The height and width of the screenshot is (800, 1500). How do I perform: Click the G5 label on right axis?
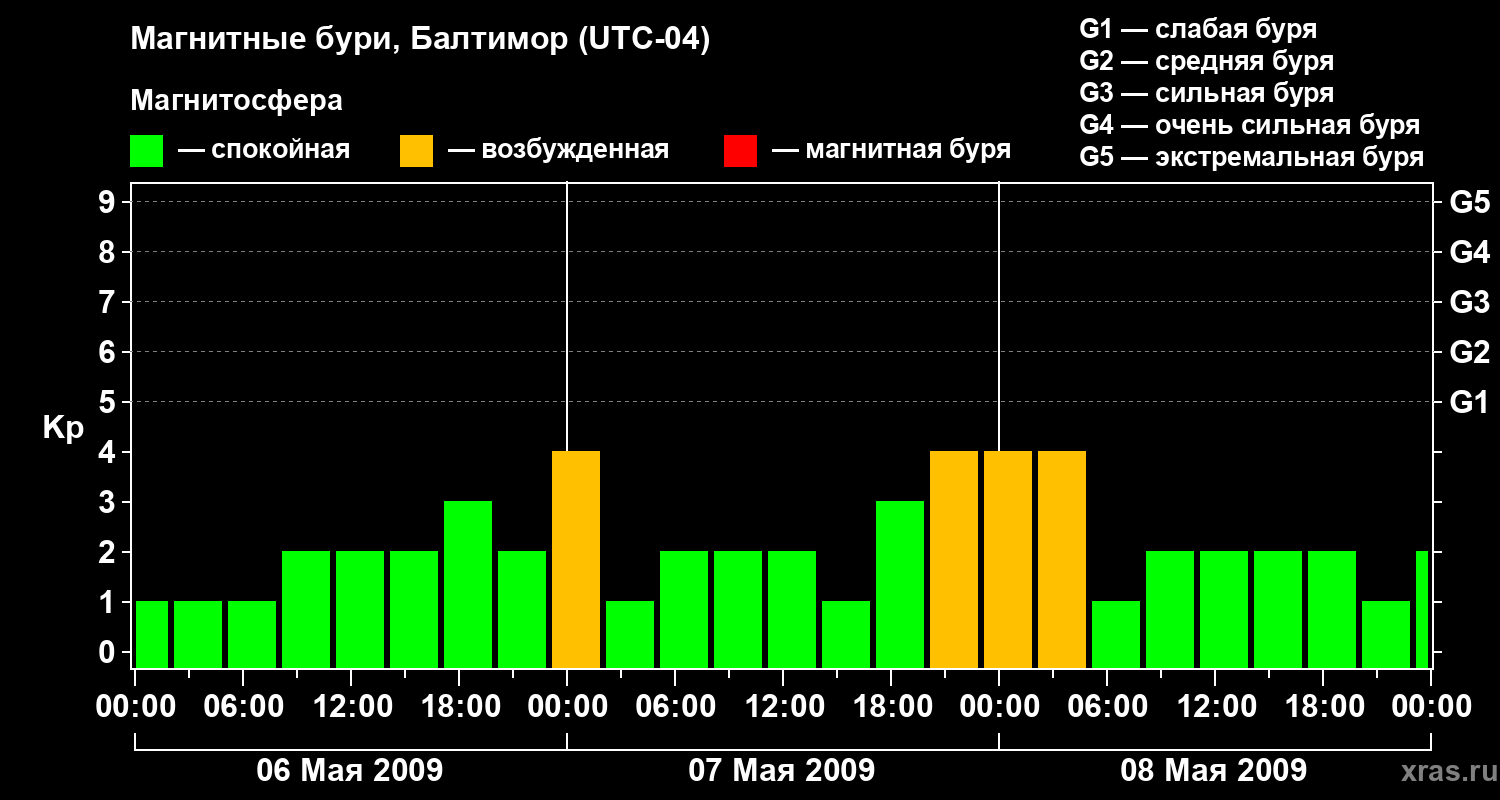click(1469, 203)
